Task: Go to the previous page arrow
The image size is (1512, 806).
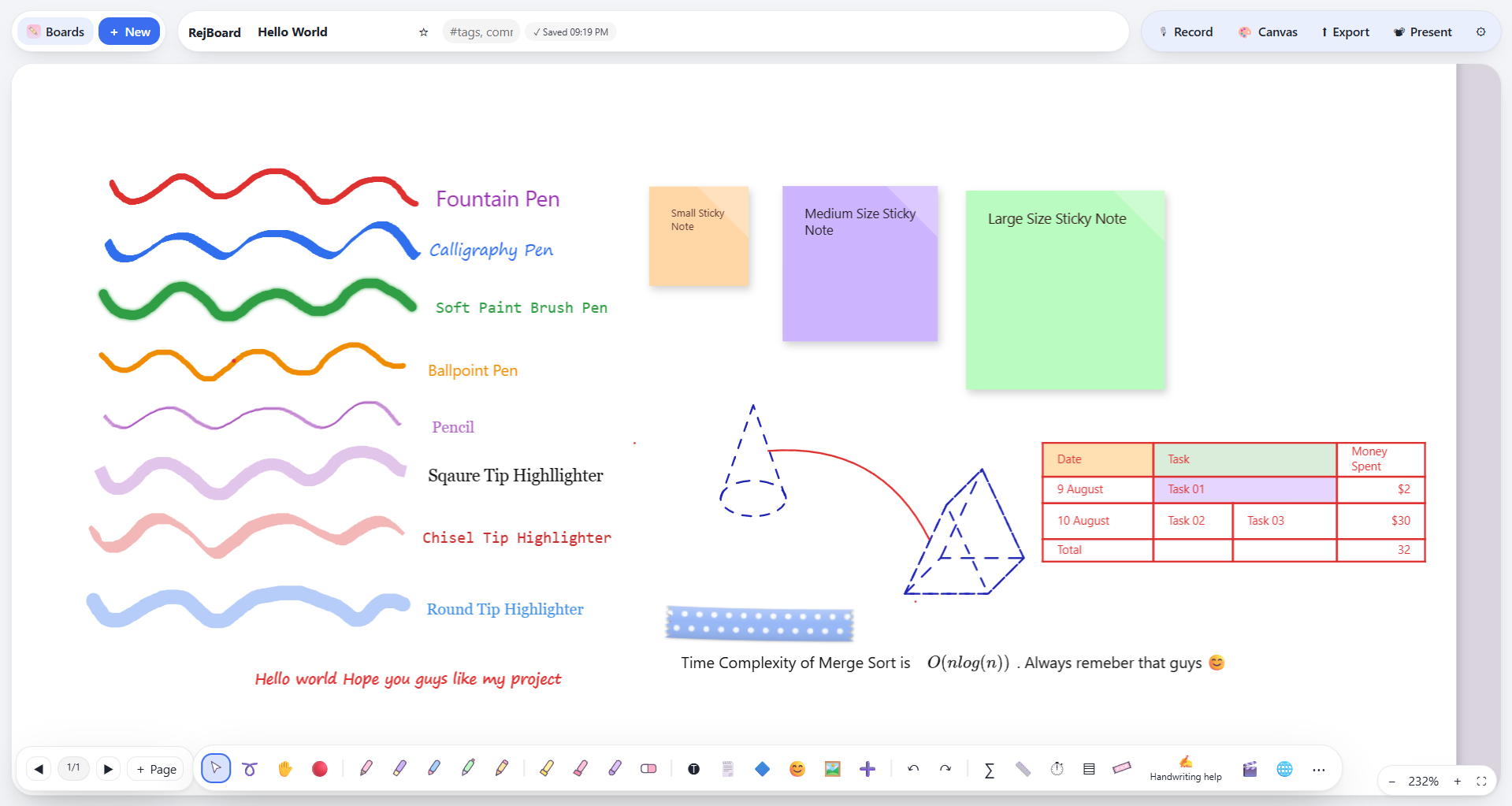Action: click(x=39, y=769)
